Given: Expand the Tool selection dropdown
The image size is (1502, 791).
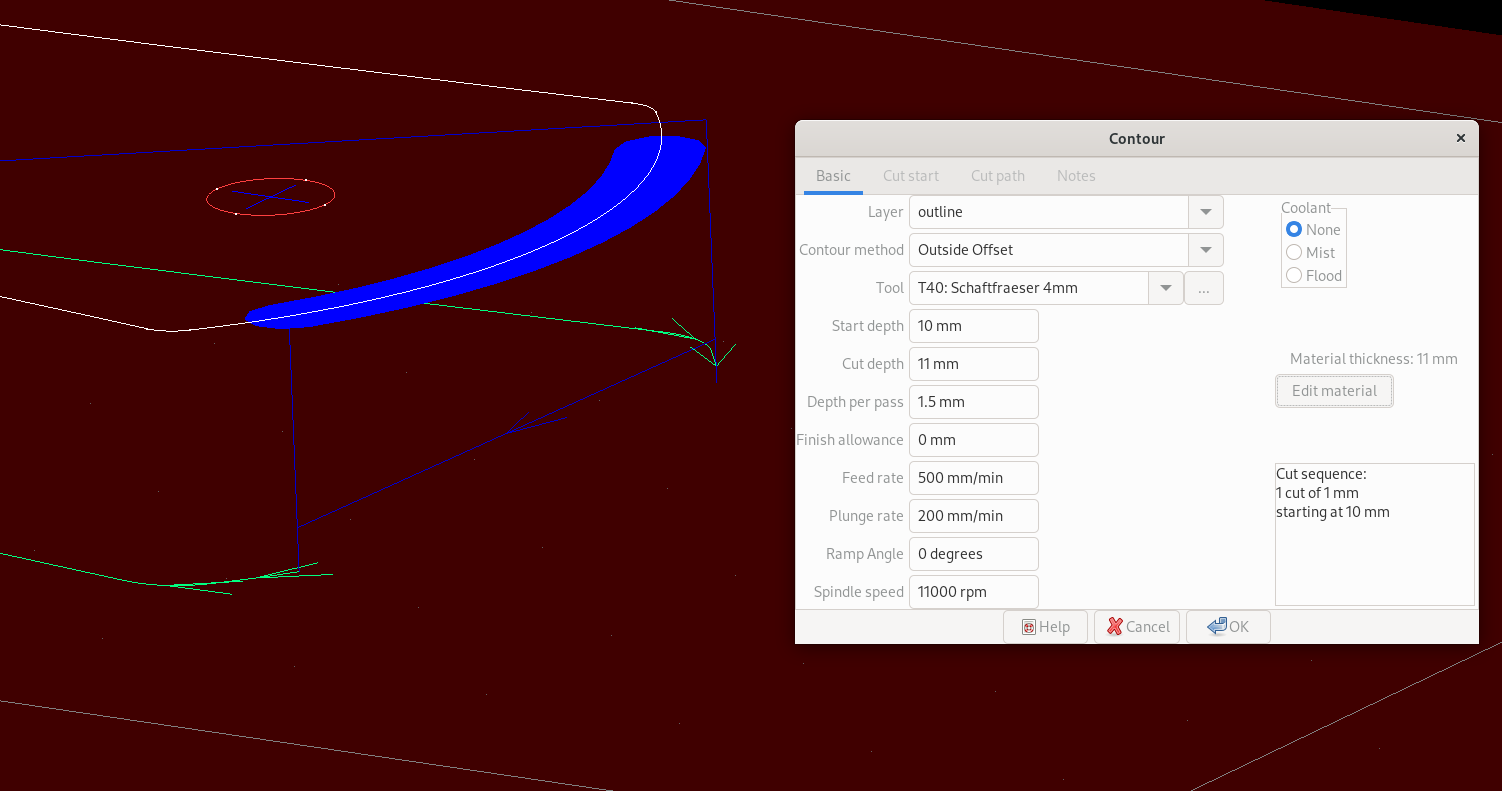Looking at the screenshot, I should (x=1165, y=288).
